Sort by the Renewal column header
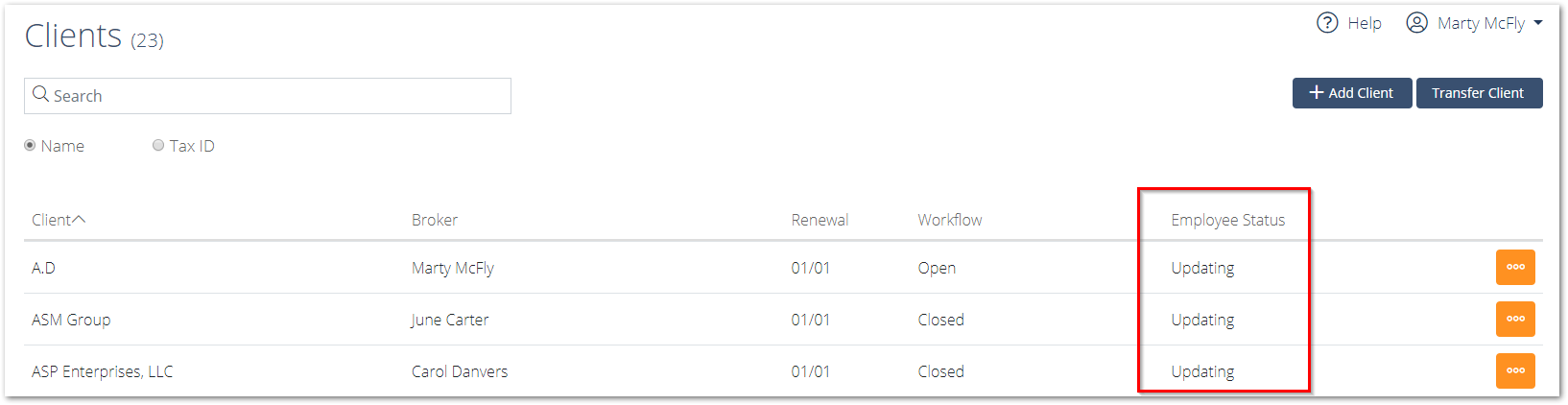Screen dimensions: 1568x405 click(820, 220)
